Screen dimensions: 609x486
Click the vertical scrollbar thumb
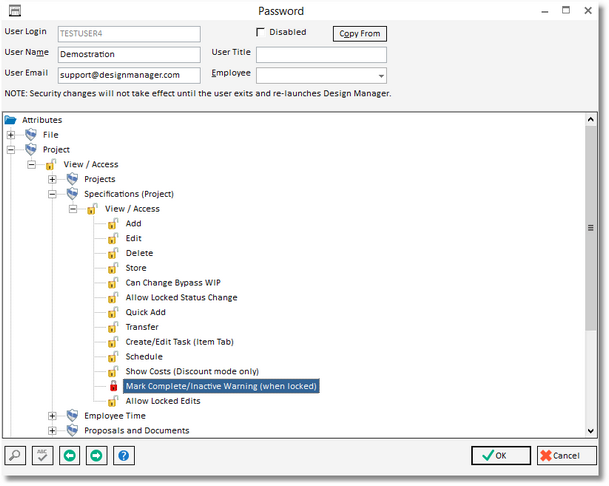pos(591,228)
